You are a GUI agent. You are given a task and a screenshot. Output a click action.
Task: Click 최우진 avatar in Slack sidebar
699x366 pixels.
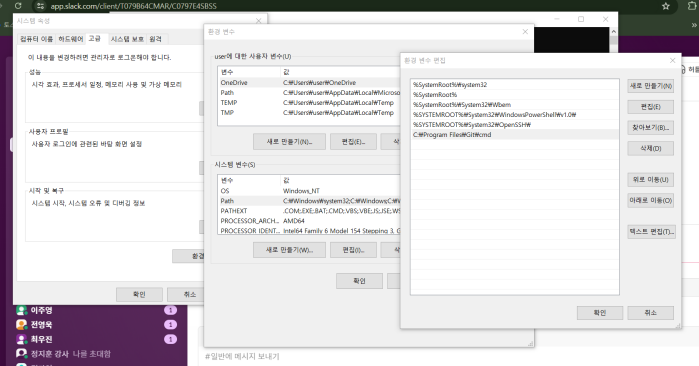[21, 339]
